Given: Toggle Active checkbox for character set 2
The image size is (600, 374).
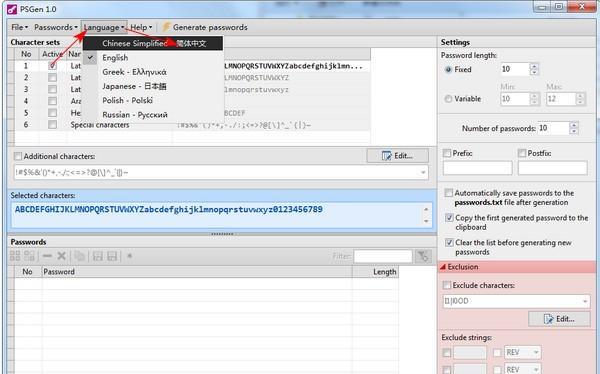Looking at the screenshot, I should [x=52, y=78].
